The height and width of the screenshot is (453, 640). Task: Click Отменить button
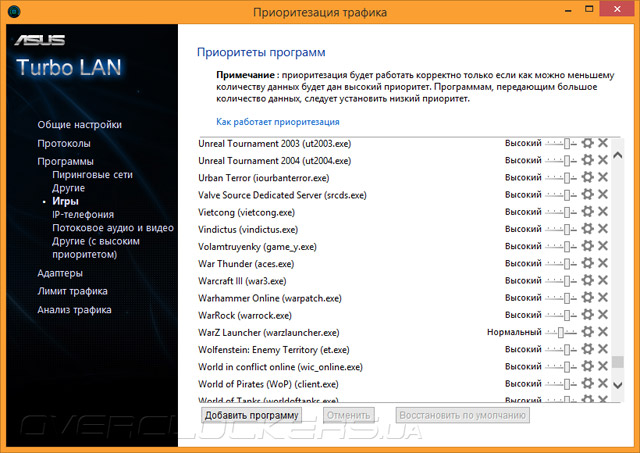click(349, 415)
